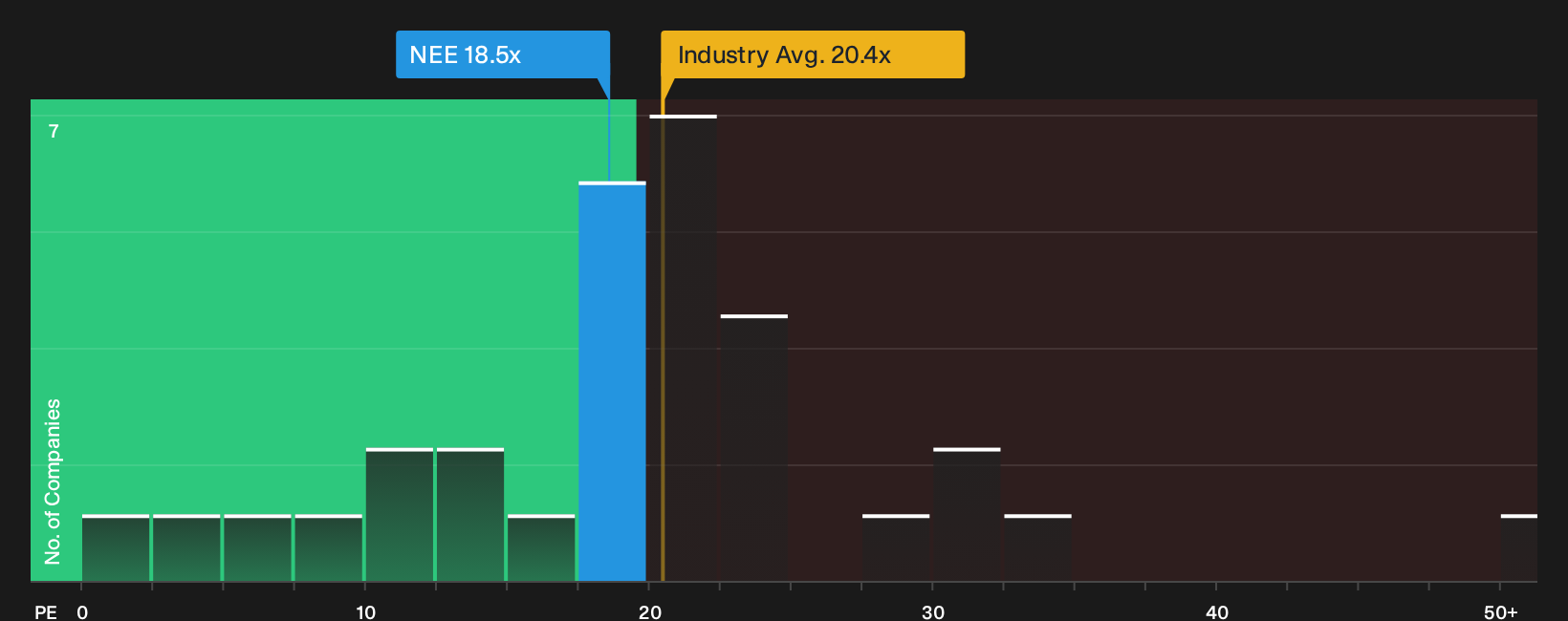Click the 32.5-35 PE histogram bar

point(1037,547)
